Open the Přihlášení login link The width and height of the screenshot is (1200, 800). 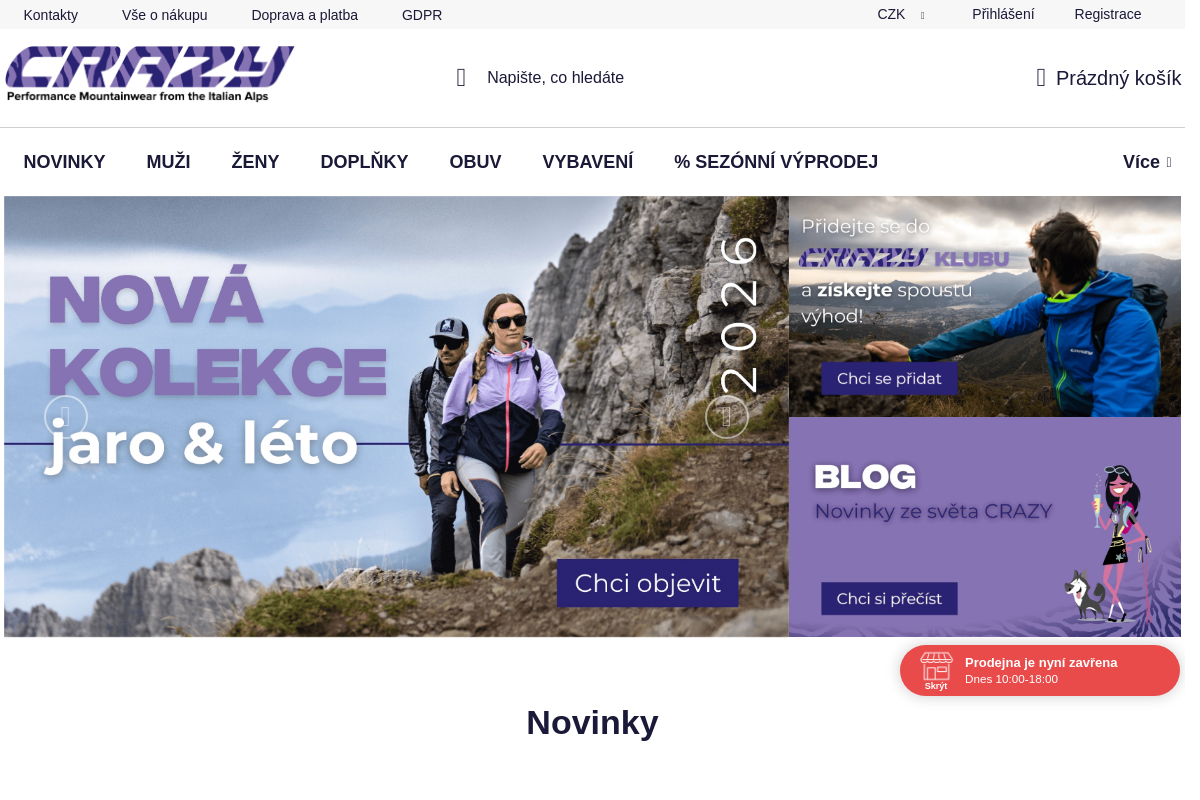pos(1003,14)
